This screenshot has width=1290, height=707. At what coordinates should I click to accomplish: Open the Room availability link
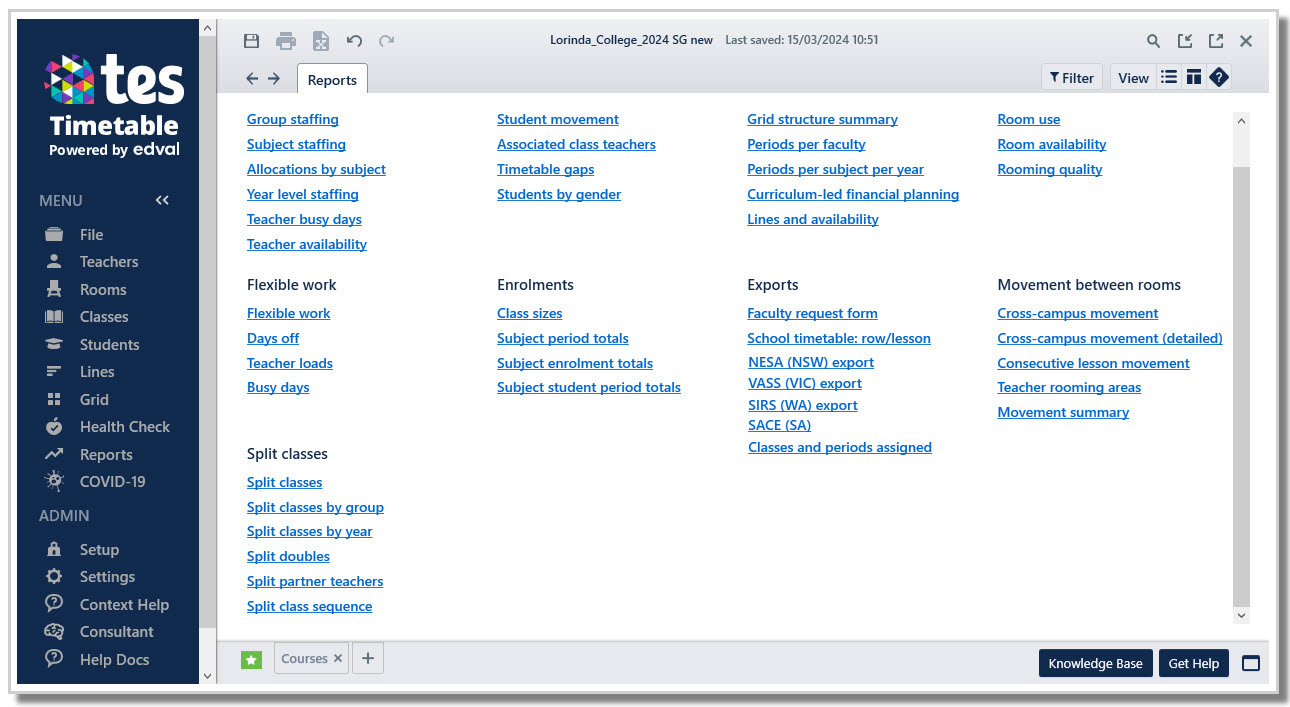click(x=1051, y=144)
